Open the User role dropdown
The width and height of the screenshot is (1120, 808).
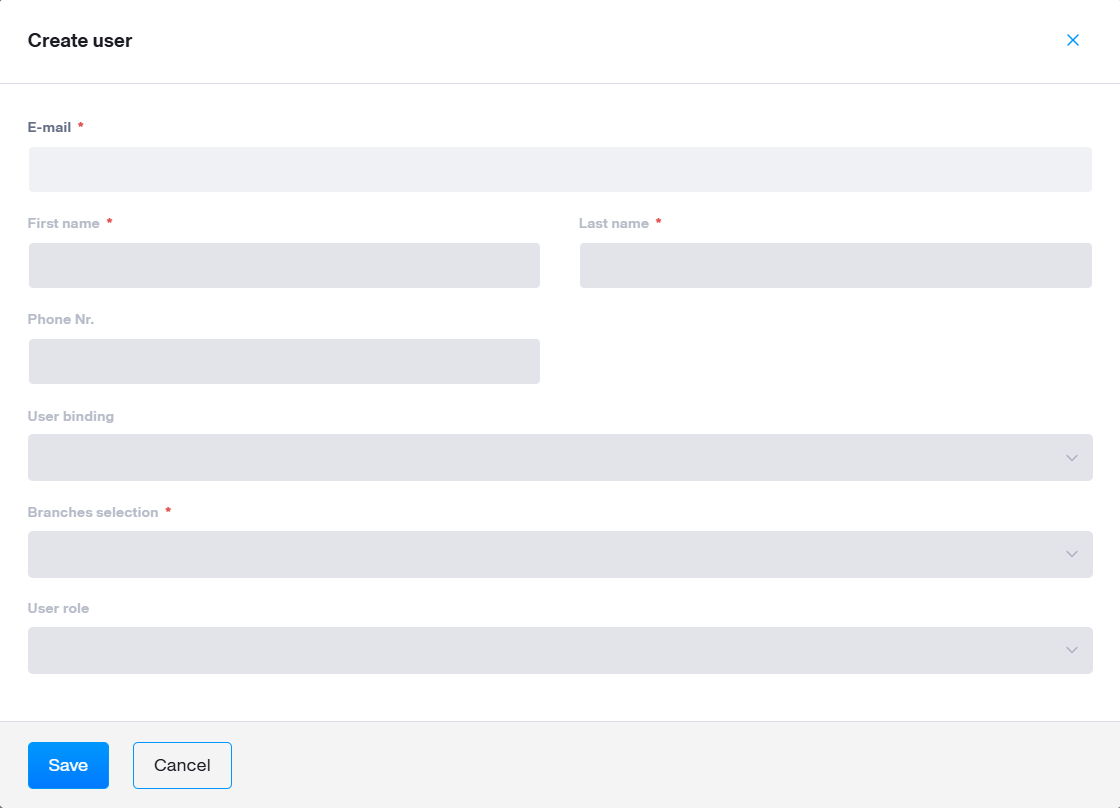click(560, 650)
